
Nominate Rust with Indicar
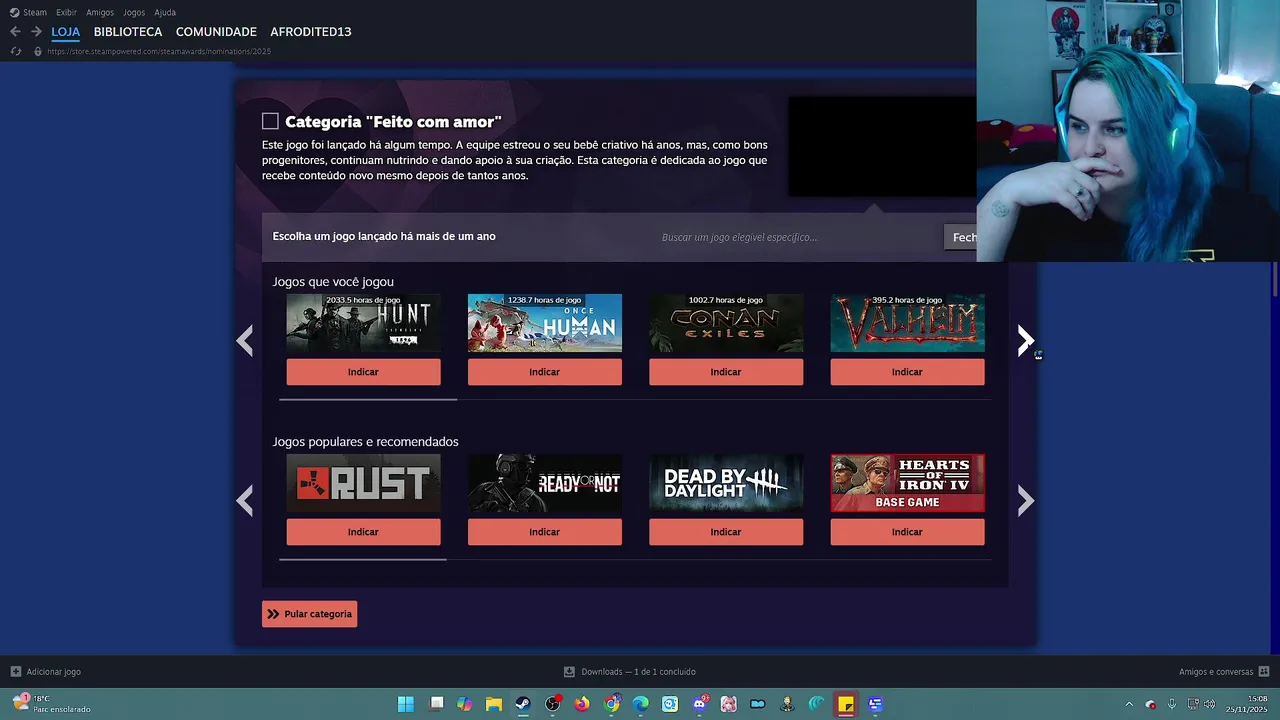363,532
